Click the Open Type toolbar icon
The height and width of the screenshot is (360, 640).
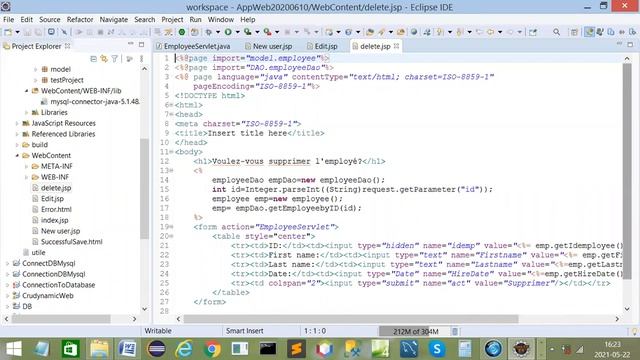(x=370, y=32)
